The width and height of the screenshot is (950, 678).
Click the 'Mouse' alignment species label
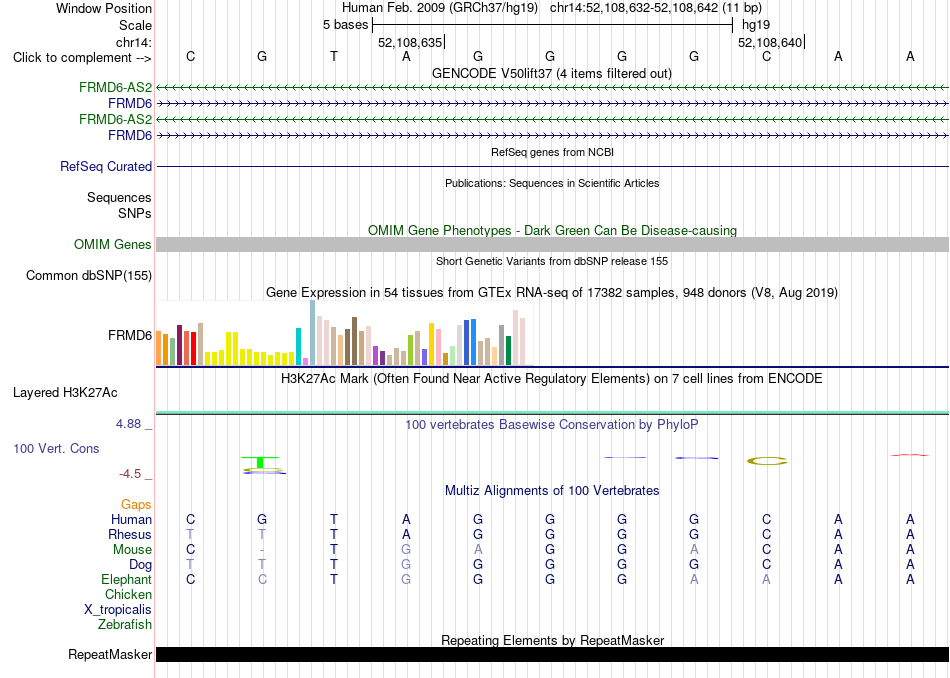pyautogui.click(x=132, y=550)
